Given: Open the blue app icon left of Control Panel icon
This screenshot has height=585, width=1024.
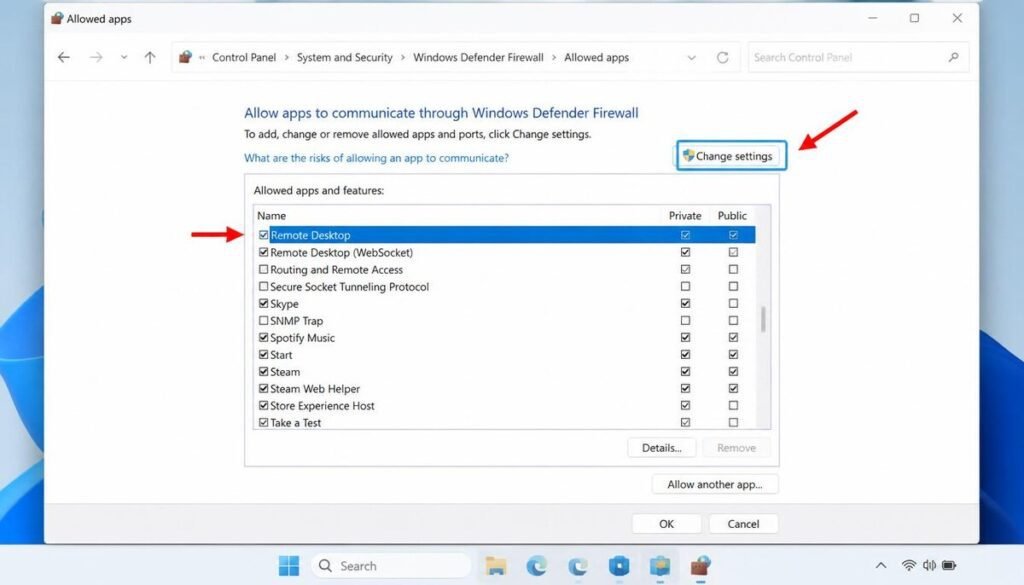Looking at the screenshot, I should (x=619, y=565).
